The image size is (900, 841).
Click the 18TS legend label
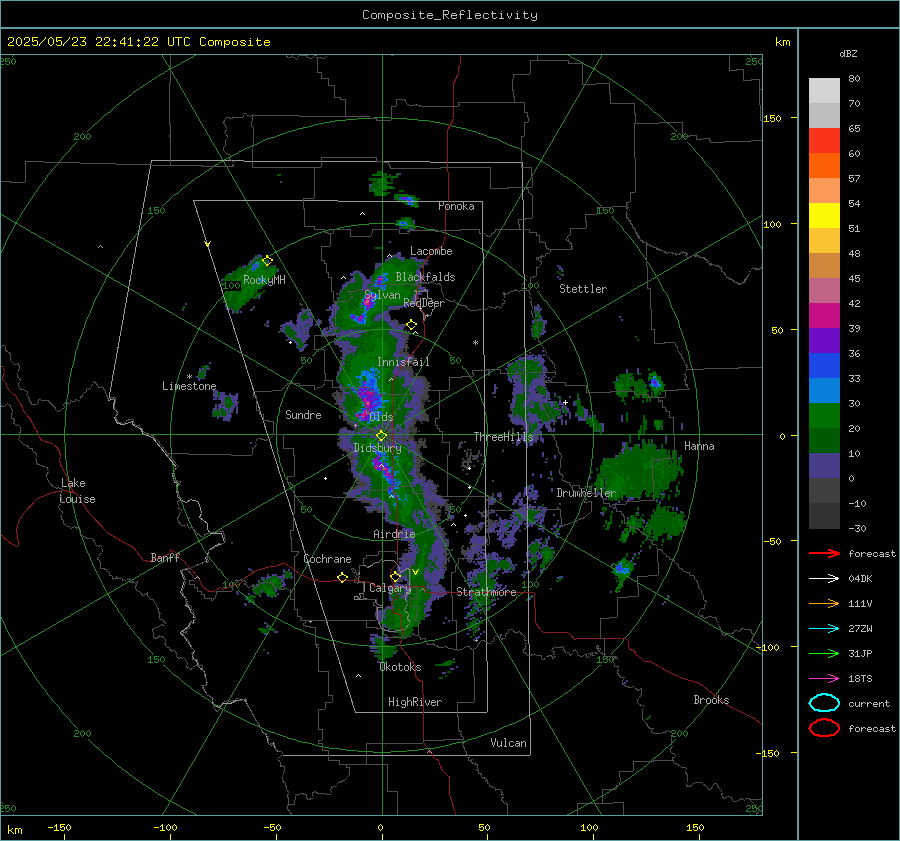(860, 678)
